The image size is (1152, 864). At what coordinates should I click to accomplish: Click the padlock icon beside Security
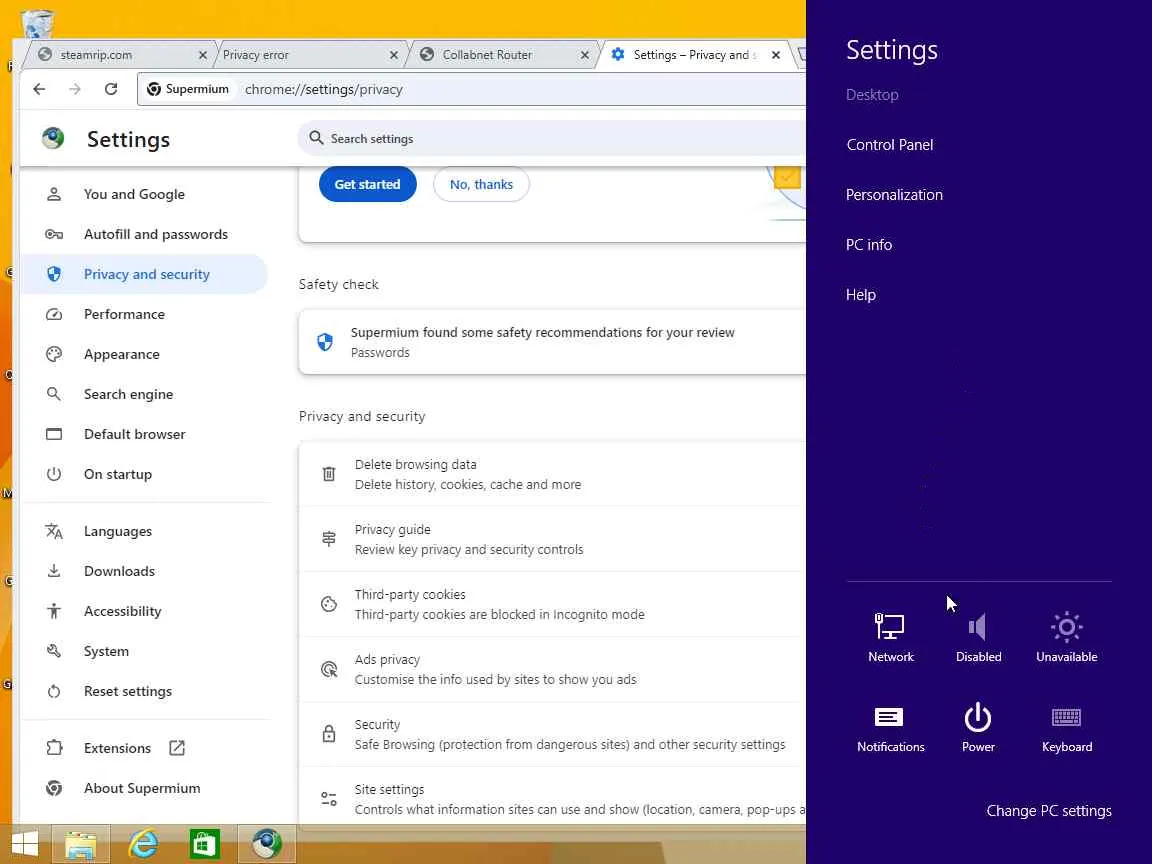329,734
